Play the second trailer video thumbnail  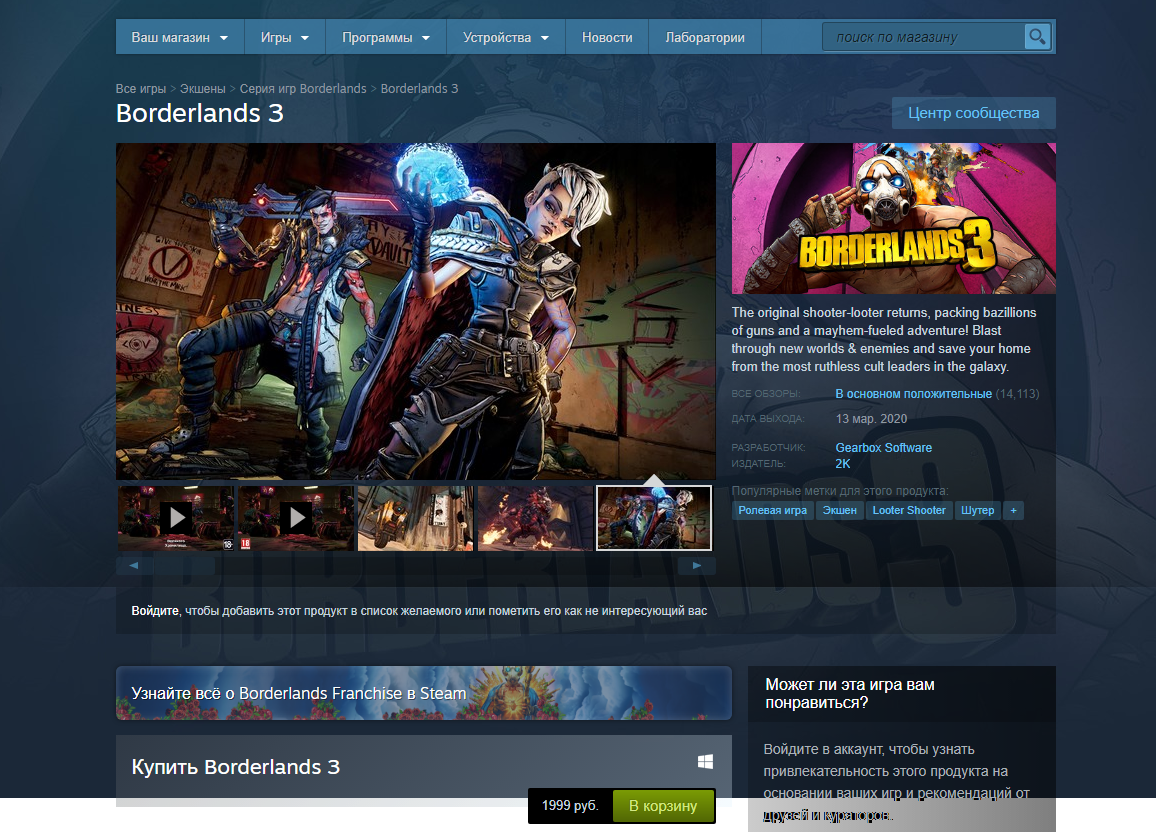[x=296, y=517]
